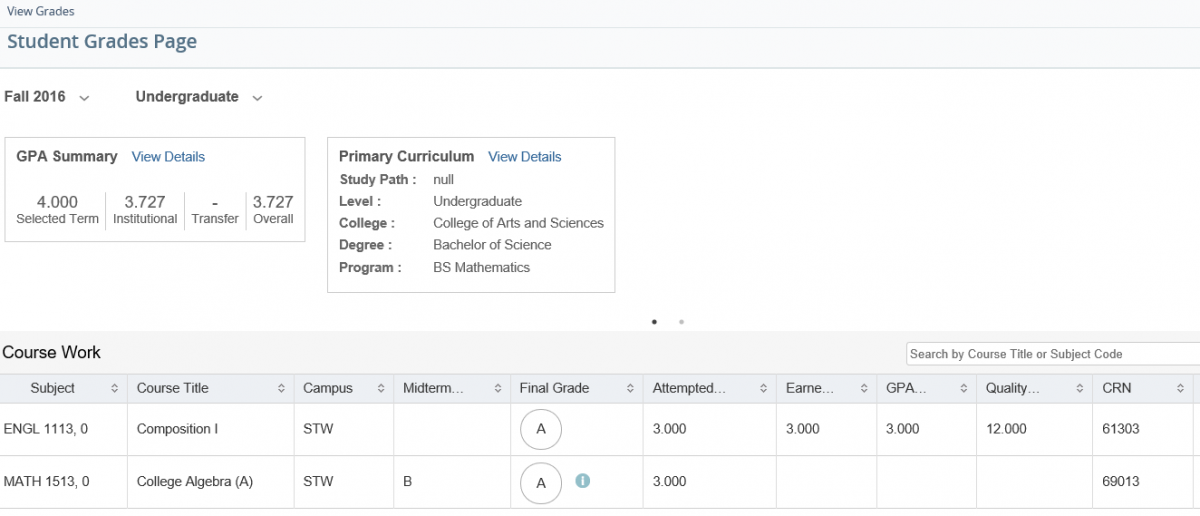Sort by Attempted hours column arrows

click(x=763, y=388)
